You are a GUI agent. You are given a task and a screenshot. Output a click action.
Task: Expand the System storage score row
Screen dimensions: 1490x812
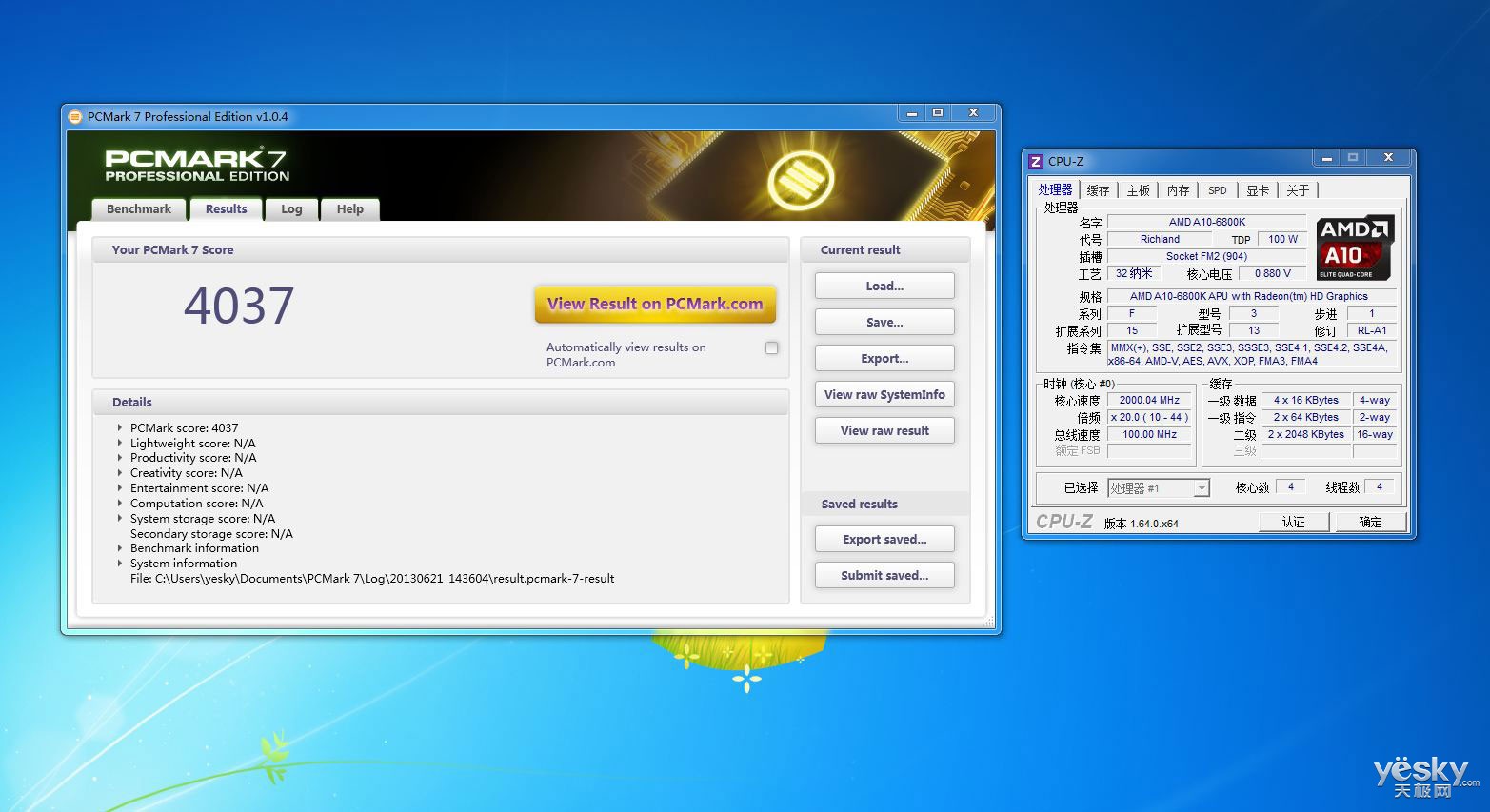[120, 519]
